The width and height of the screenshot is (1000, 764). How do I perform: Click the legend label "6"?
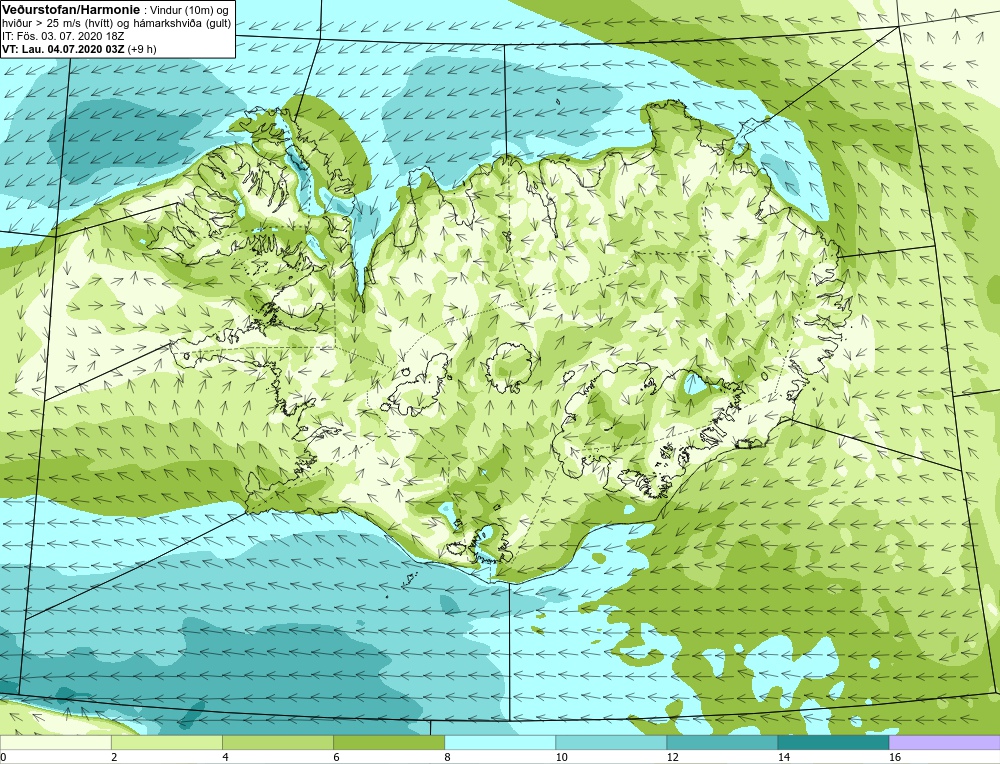tap(337, 757)
